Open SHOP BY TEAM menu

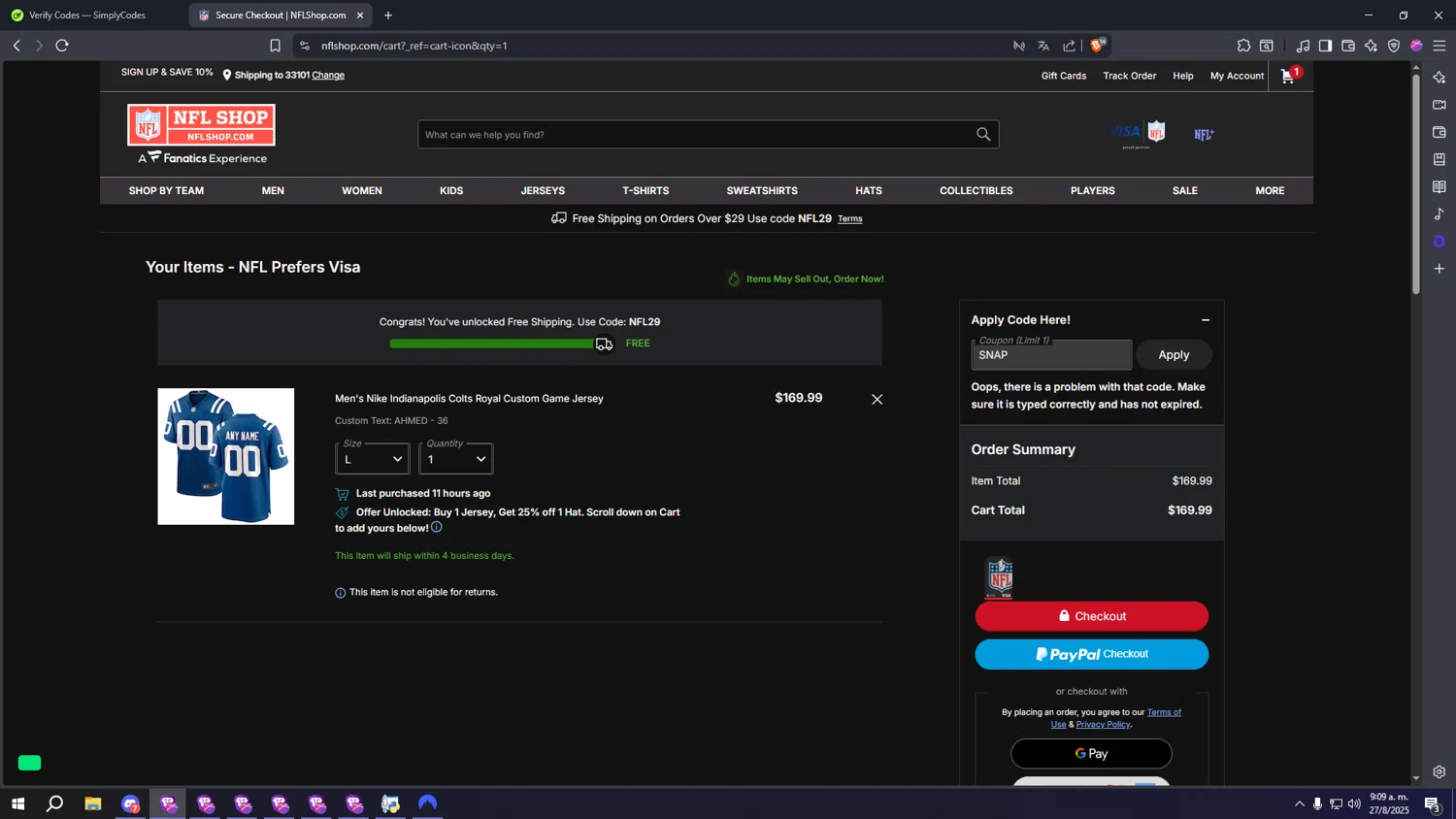coord(166,191)
